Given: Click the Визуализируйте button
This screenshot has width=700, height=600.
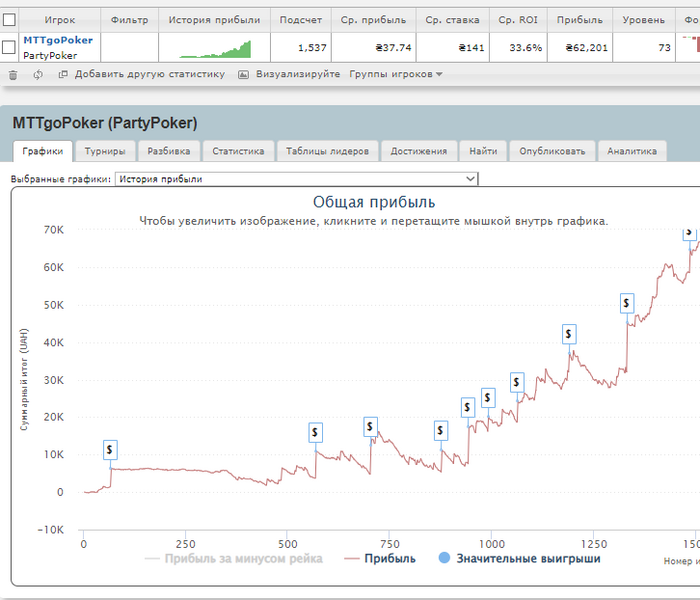Looking at the screenshot, I should click(x=298, y=74).
